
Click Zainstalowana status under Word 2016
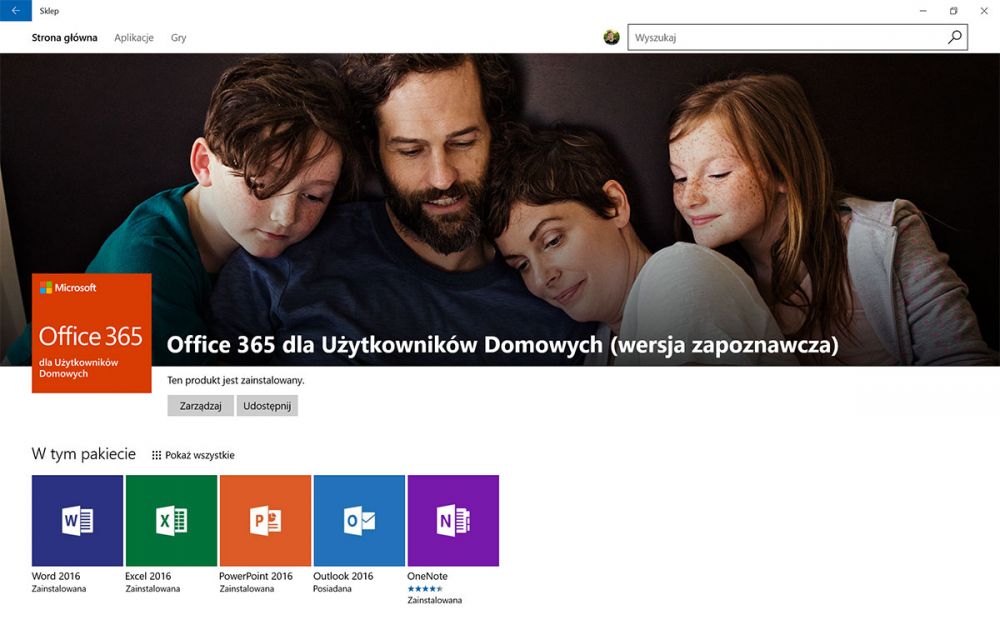click(x=59, y=588)
